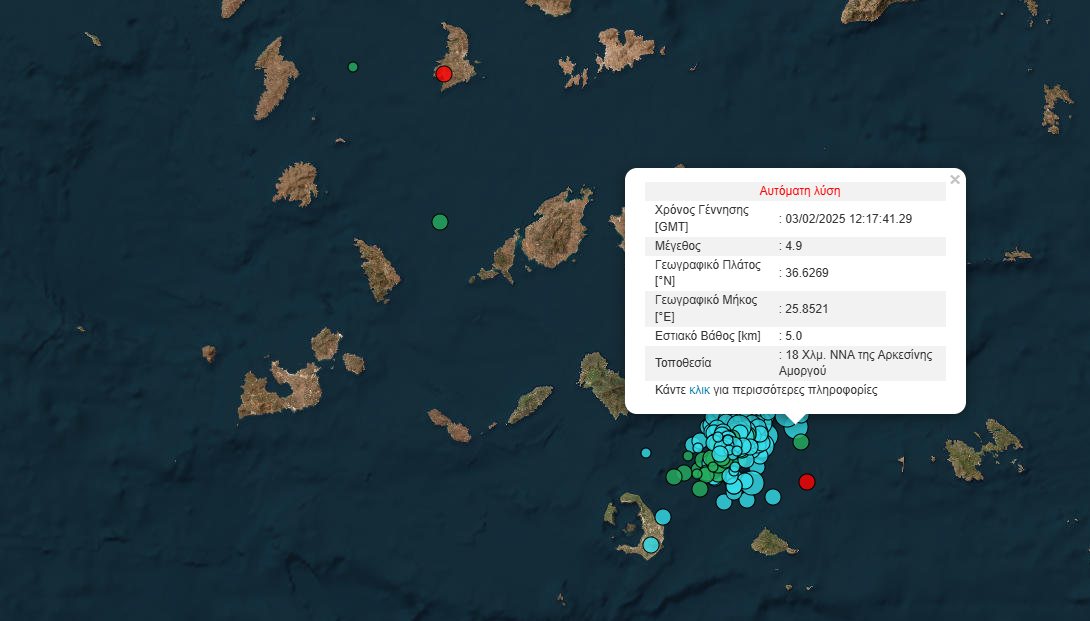Select the red marker on Syros island
The width and height of the screenshot is (1090, 621).
click(x=444, y=73)
